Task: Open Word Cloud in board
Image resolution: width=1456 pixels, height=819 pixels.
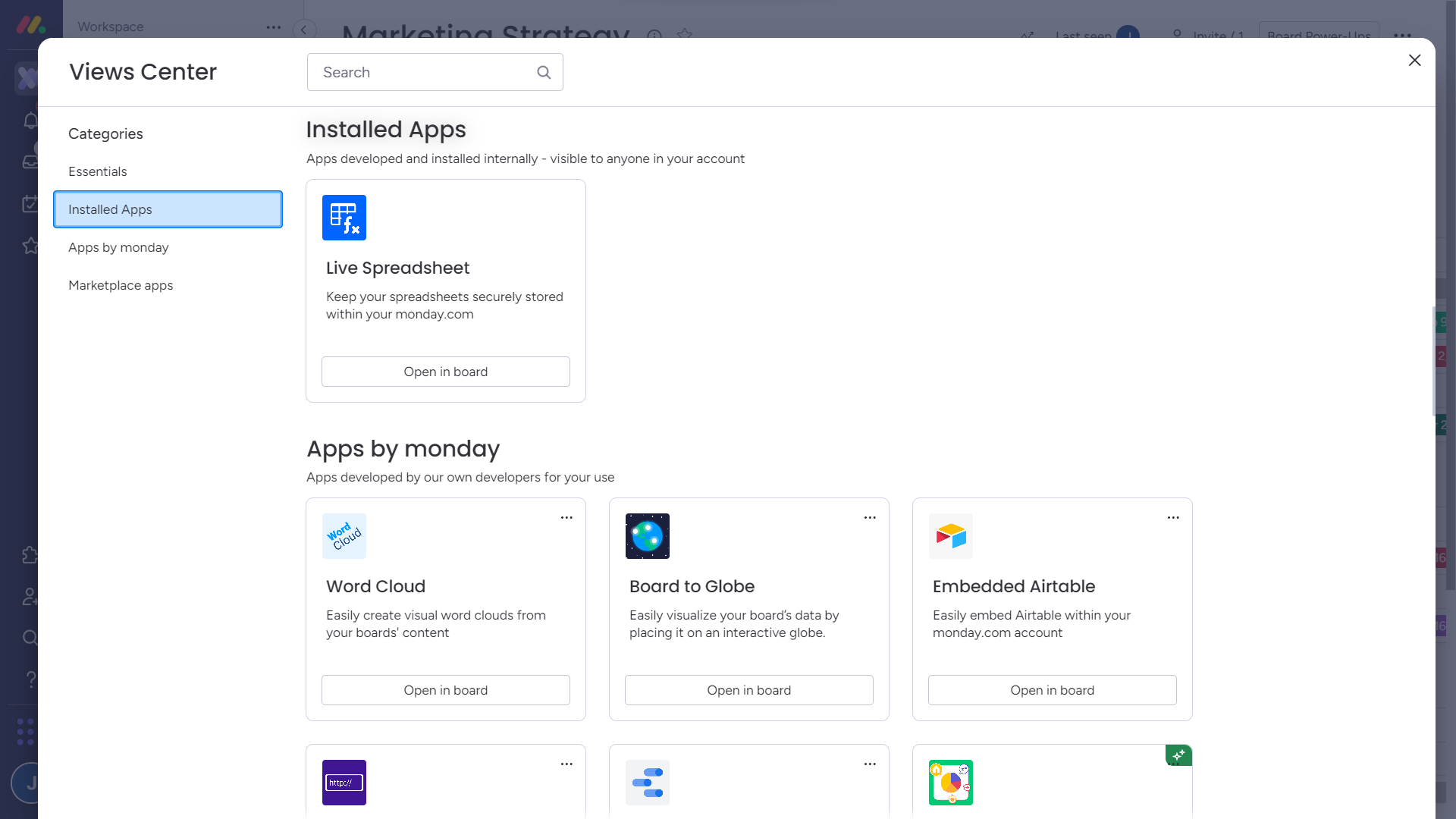Action: pos(445,690)
